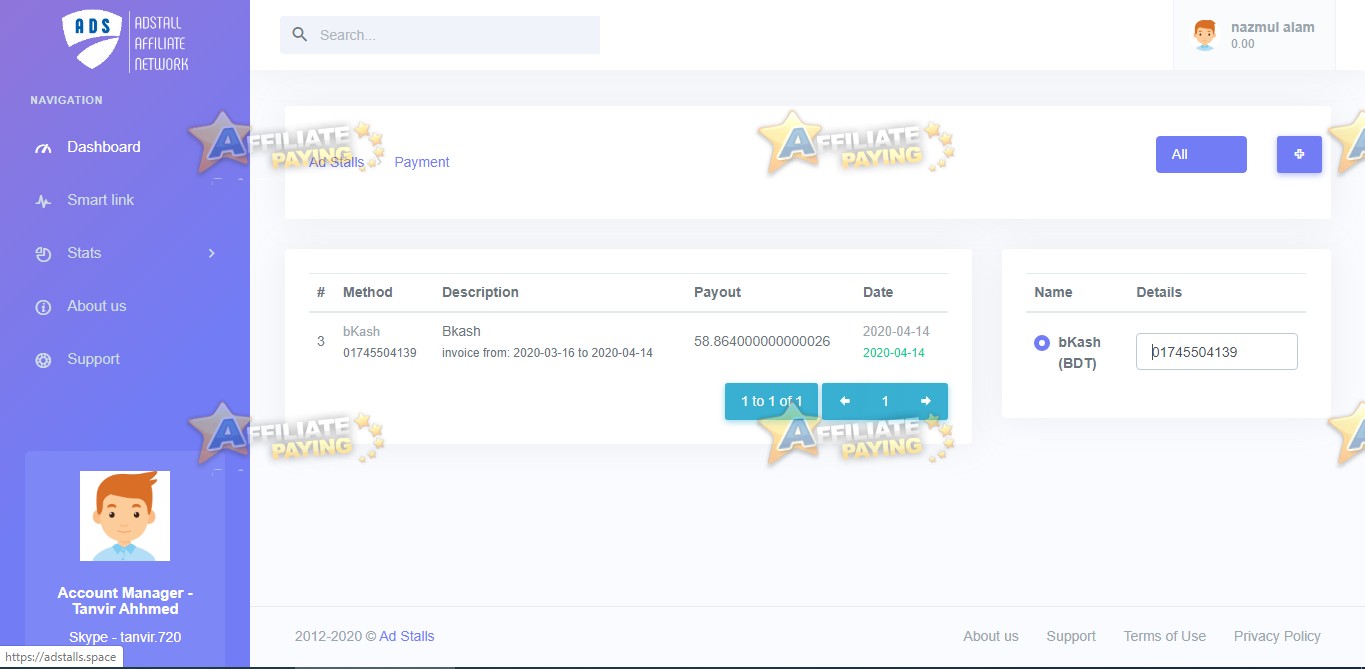Click the account manager avatar image
The image size is (1365, 669).
click(125, 516)
